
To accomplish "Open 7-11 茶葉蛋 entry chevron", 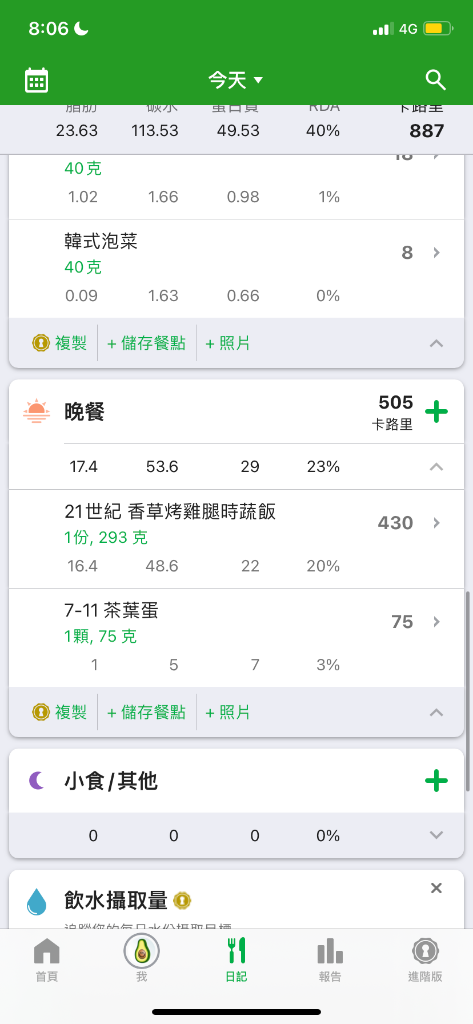I will [437, 622].
